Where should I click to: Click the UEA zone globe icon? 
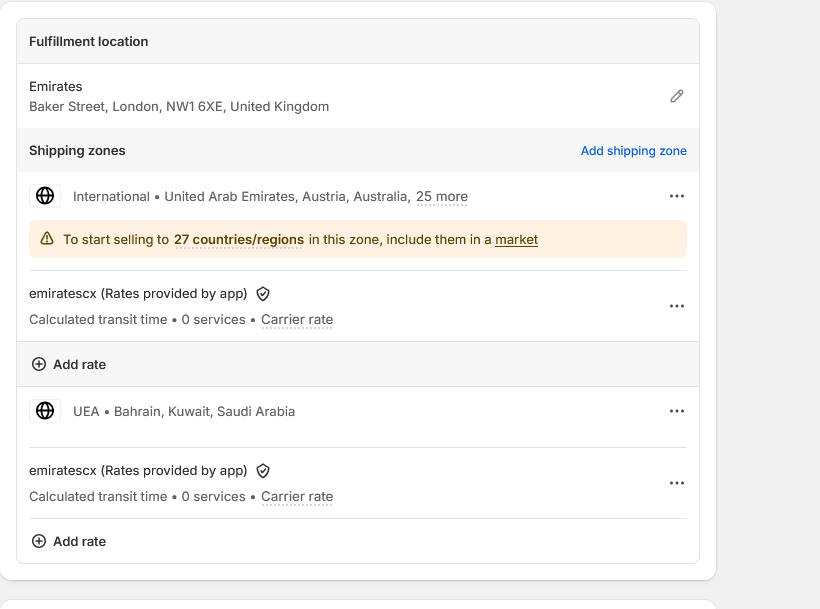pos(45,411)
